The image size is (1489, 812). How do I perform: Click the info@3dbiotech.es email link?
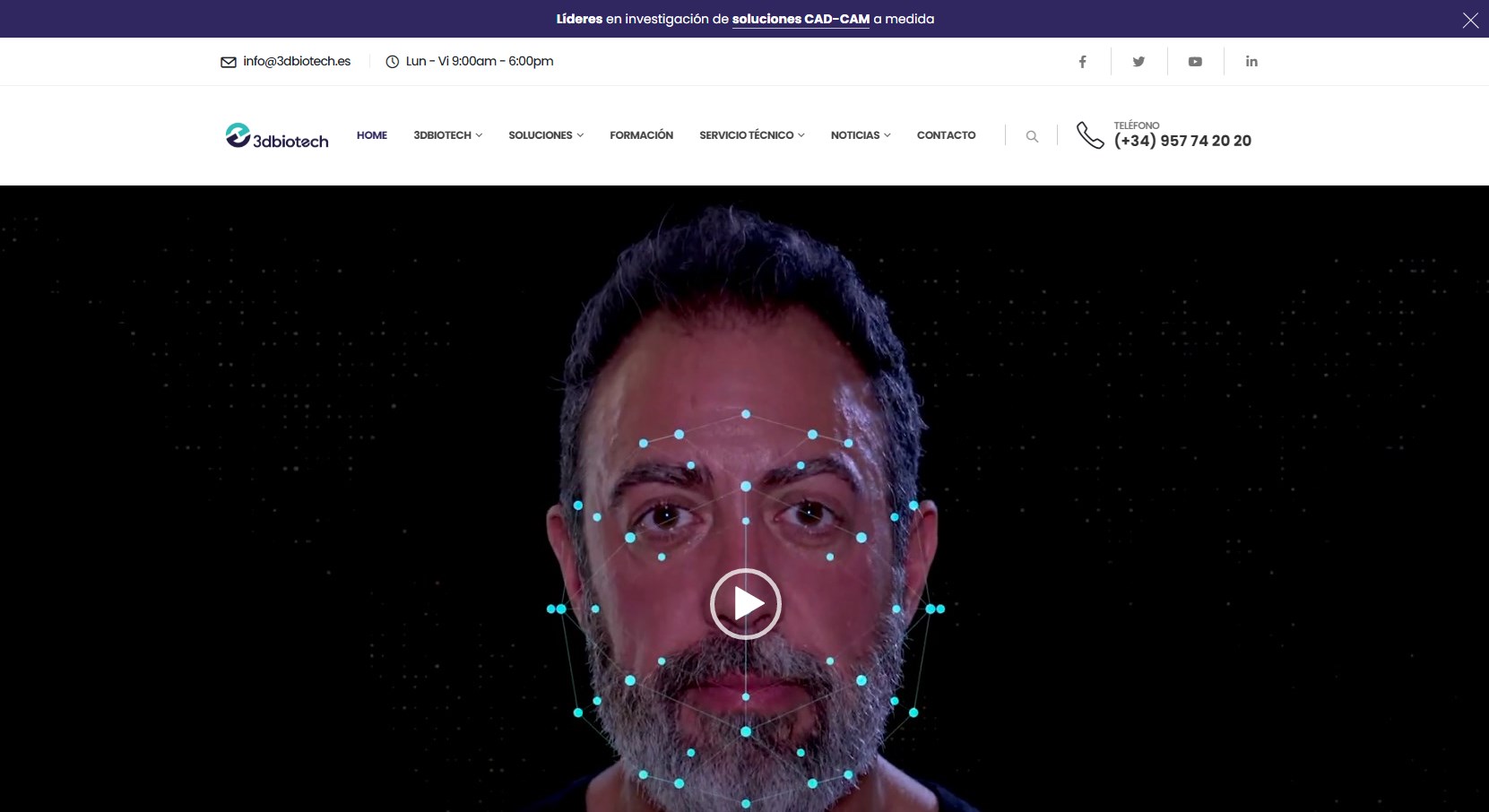pyautogui.click(x=297, y=61)
